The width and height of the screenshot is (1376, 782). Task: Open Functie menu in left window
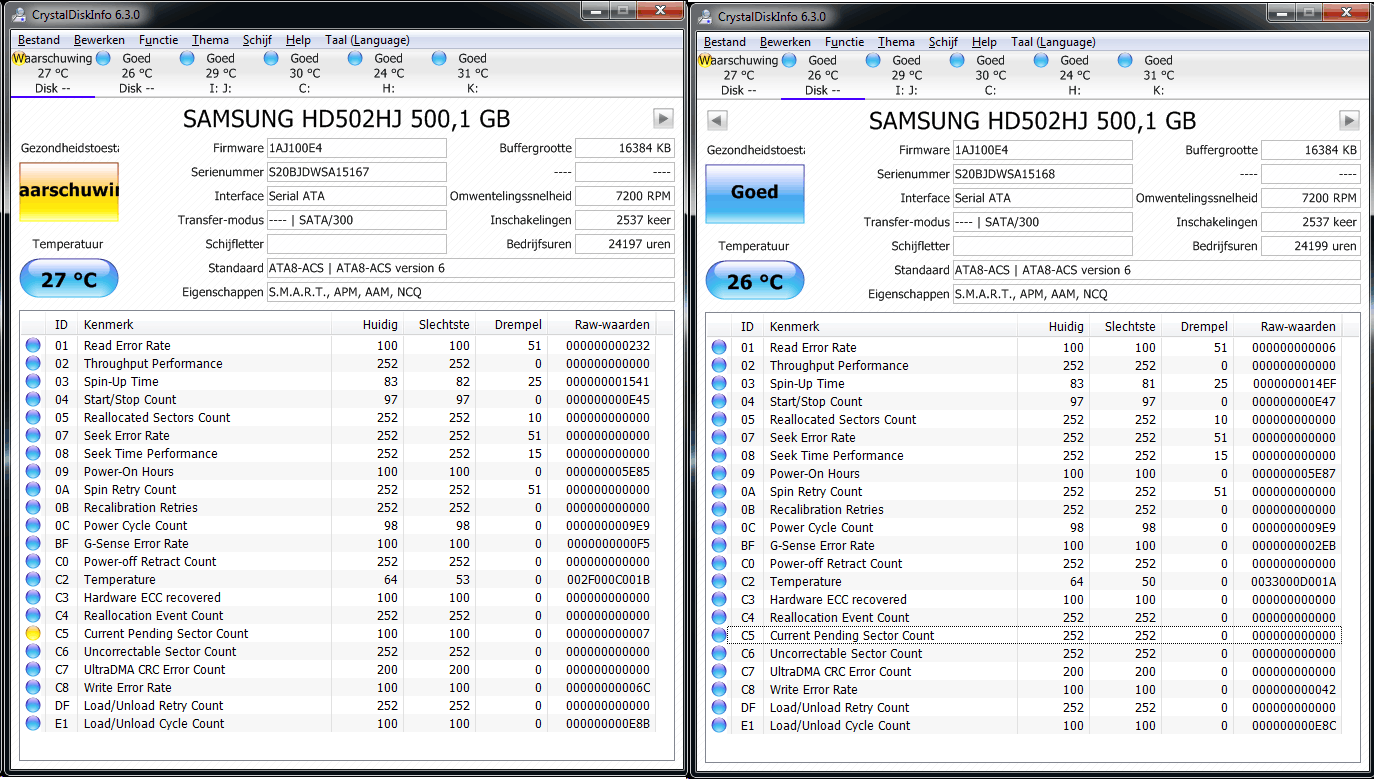(159, 40)
